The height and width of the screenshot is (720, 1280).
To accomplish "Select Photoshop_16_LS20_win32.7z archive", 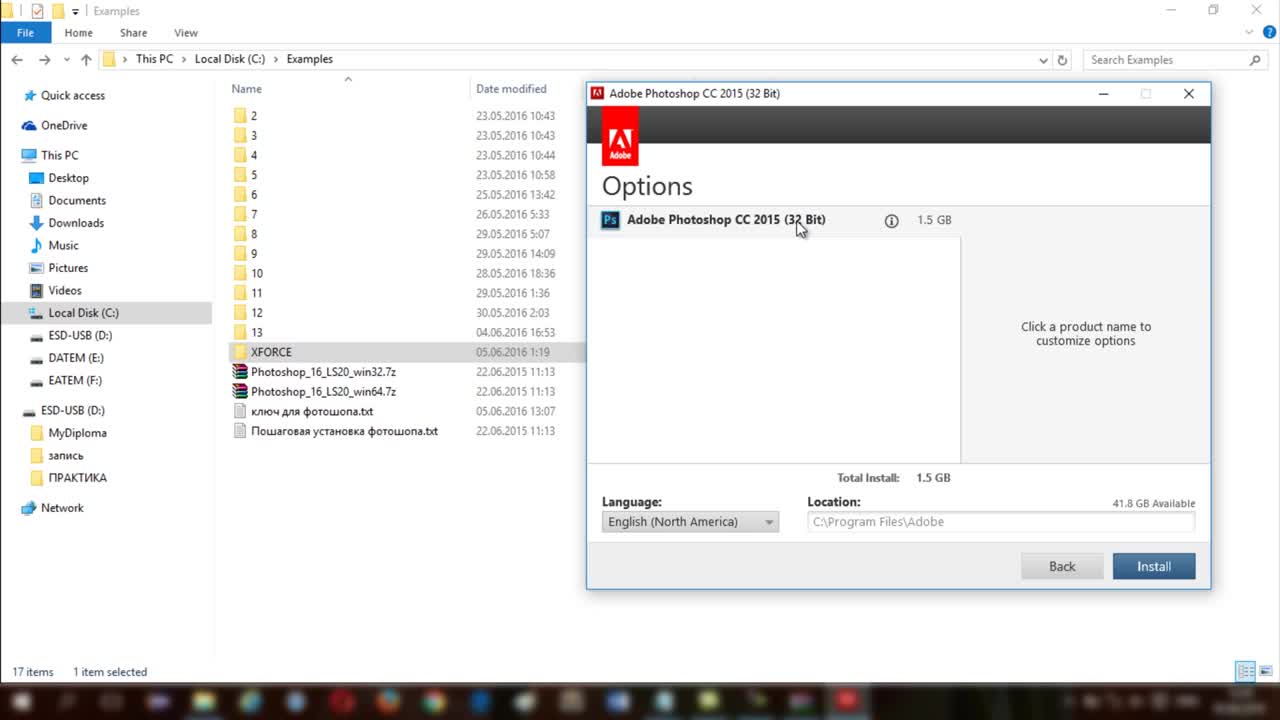I will 323,372.
